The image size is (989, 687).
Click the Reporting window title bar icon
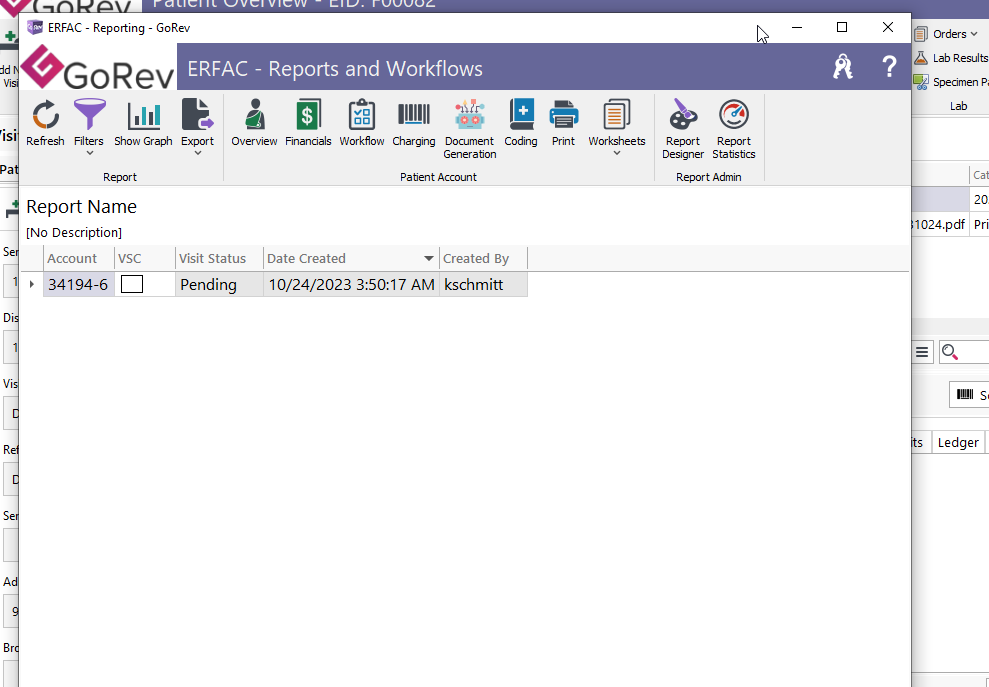(35, 28)
